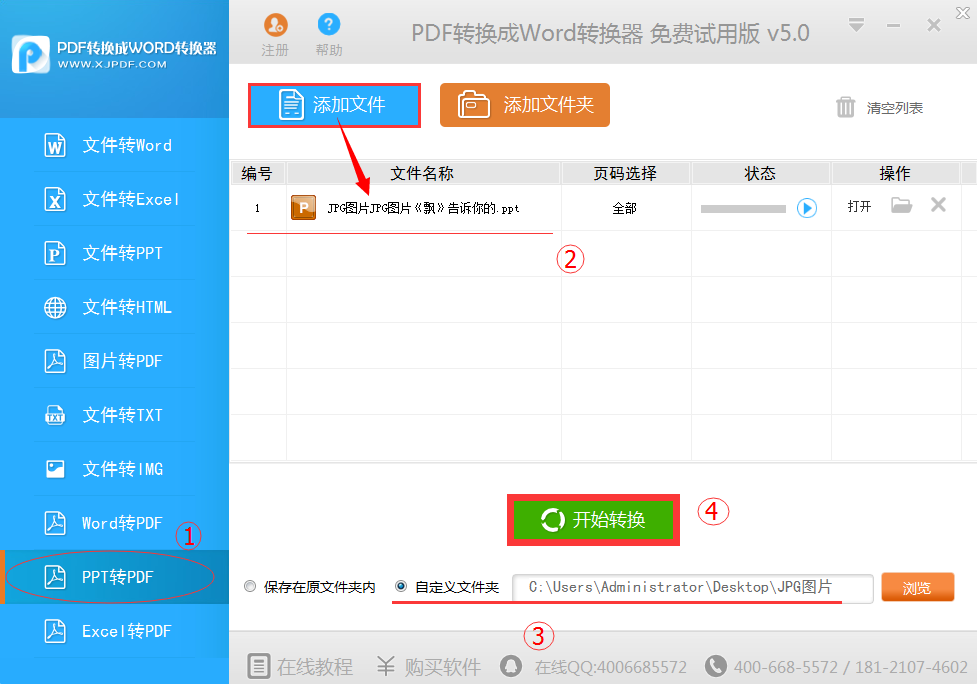Click row number 1 cell

click(x=257, y=208)
